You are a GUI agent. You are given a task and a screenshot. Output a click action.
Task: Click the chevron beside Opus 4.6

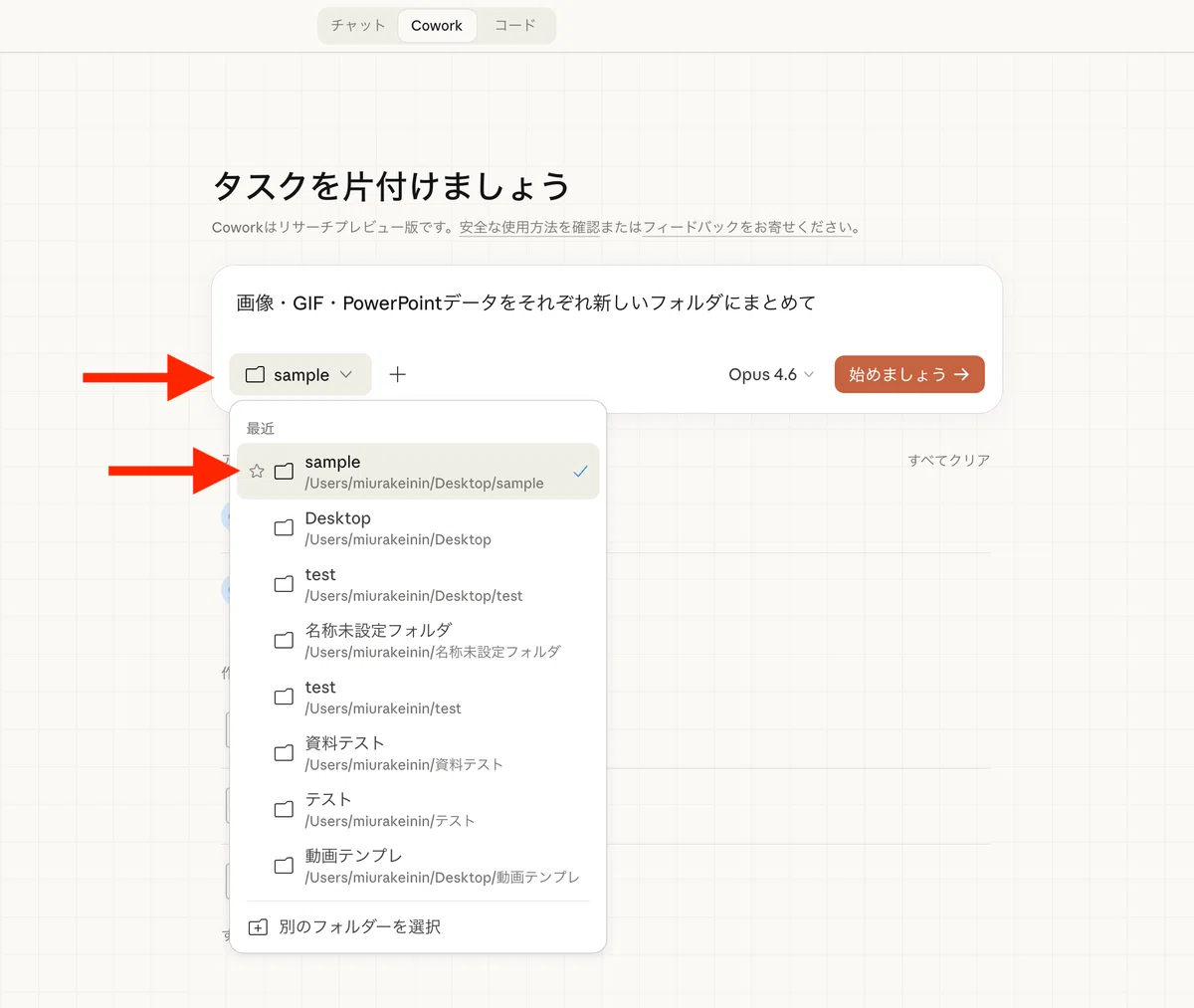pos(809,374)
